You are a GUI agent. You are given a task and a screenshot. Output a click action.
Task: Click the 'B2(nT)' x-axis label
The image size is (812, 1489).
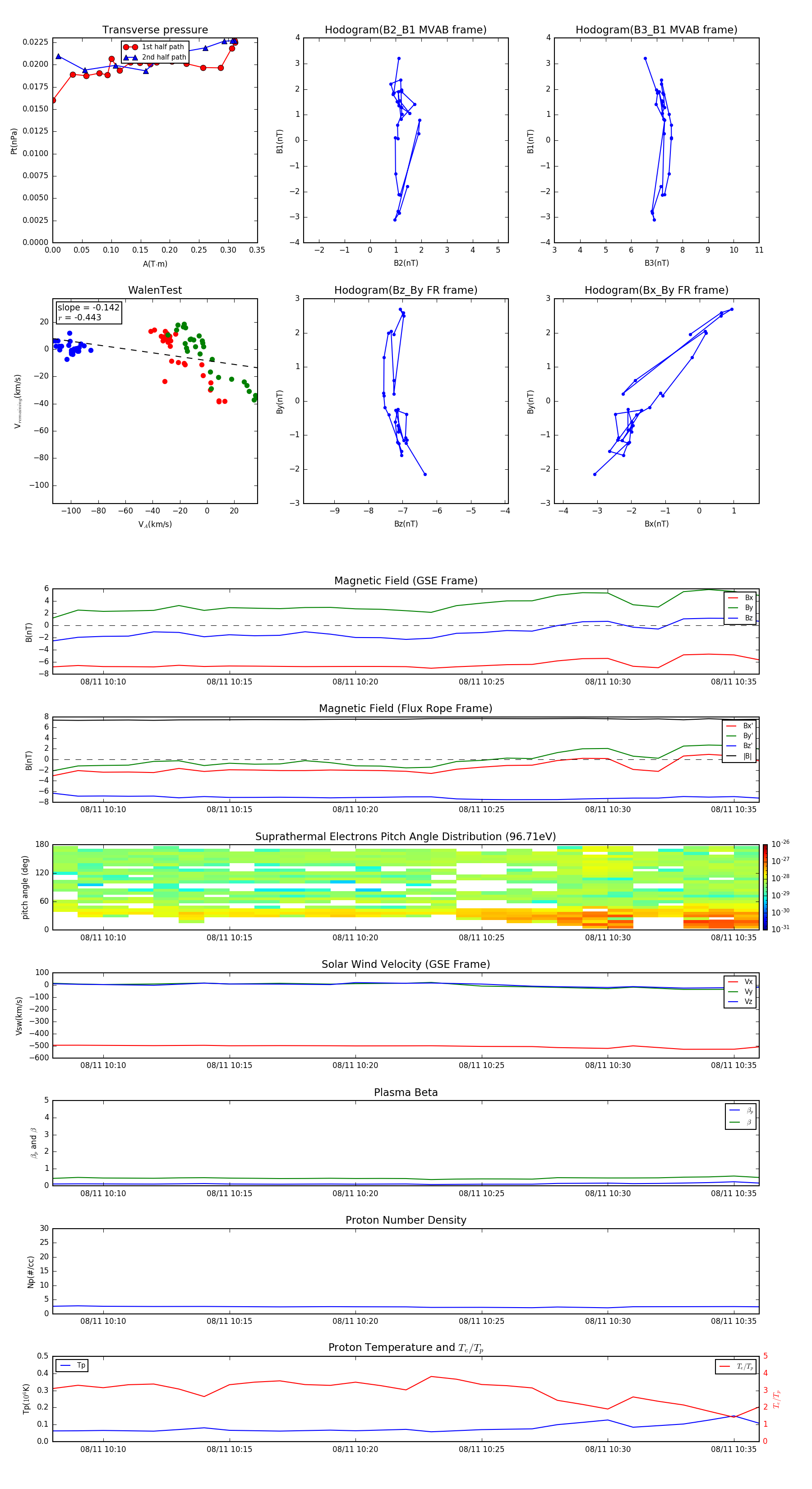point(406,263)
